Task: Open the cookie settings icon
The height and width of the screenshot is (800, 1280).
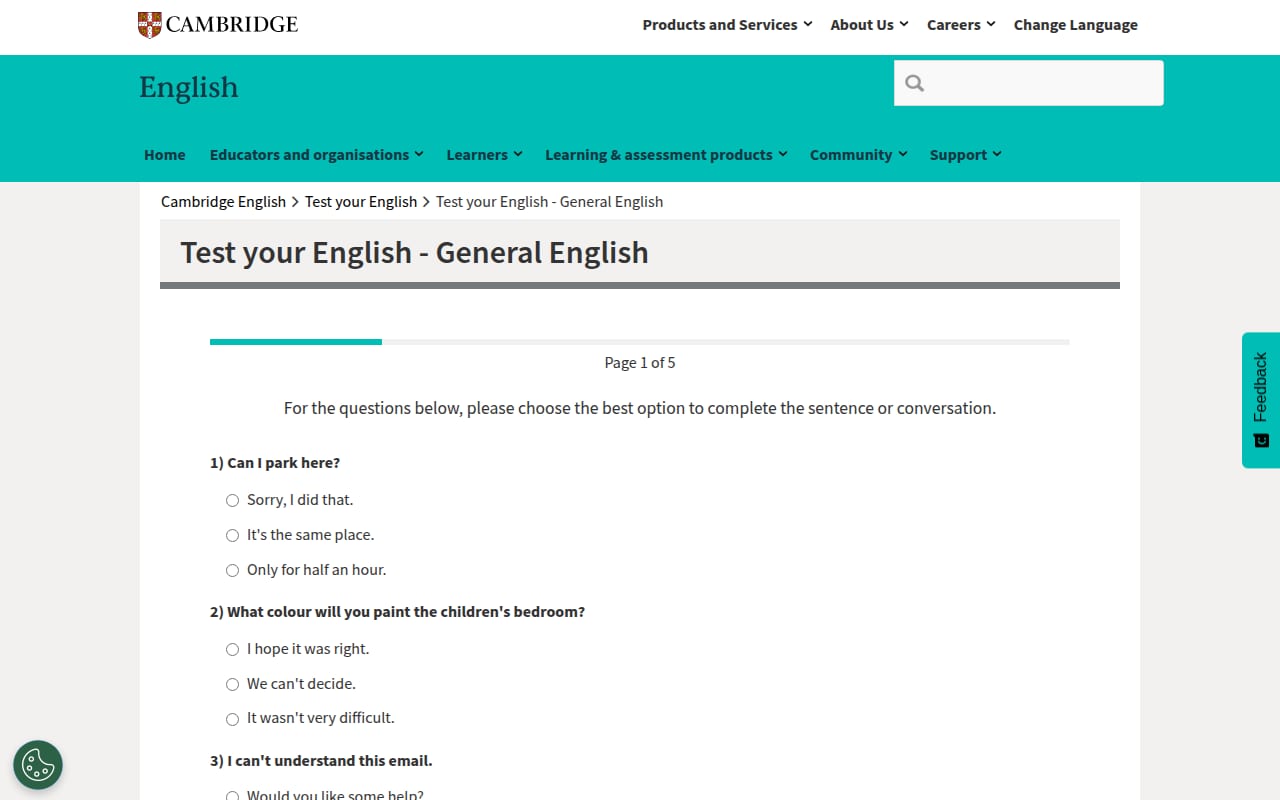Action: point(38,765)
